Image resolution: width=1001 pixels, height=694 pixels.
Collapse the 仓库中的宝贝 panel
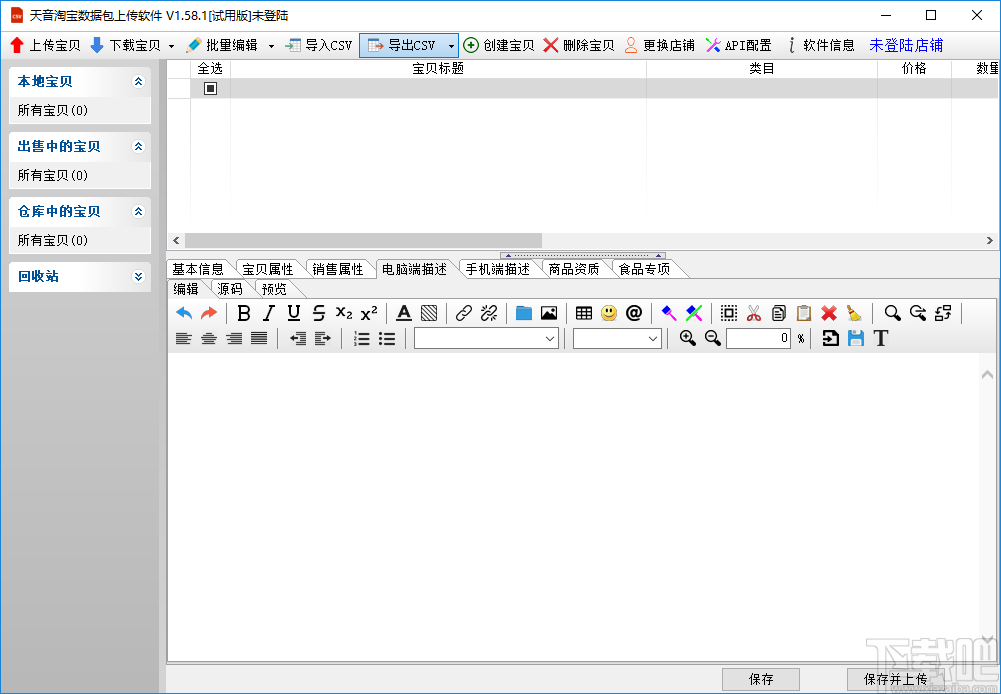(x=139, y=211)
